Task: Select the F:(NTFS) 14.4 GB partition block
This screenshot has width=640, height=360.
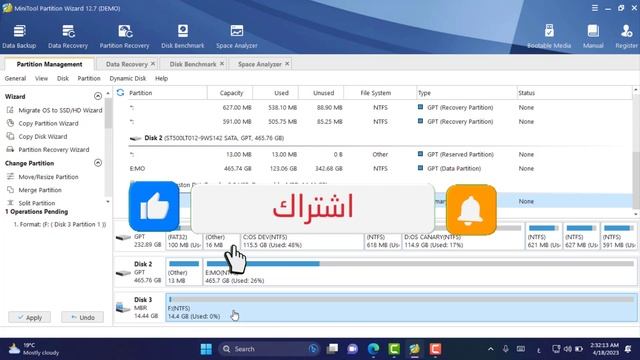Action: (401, 307)
